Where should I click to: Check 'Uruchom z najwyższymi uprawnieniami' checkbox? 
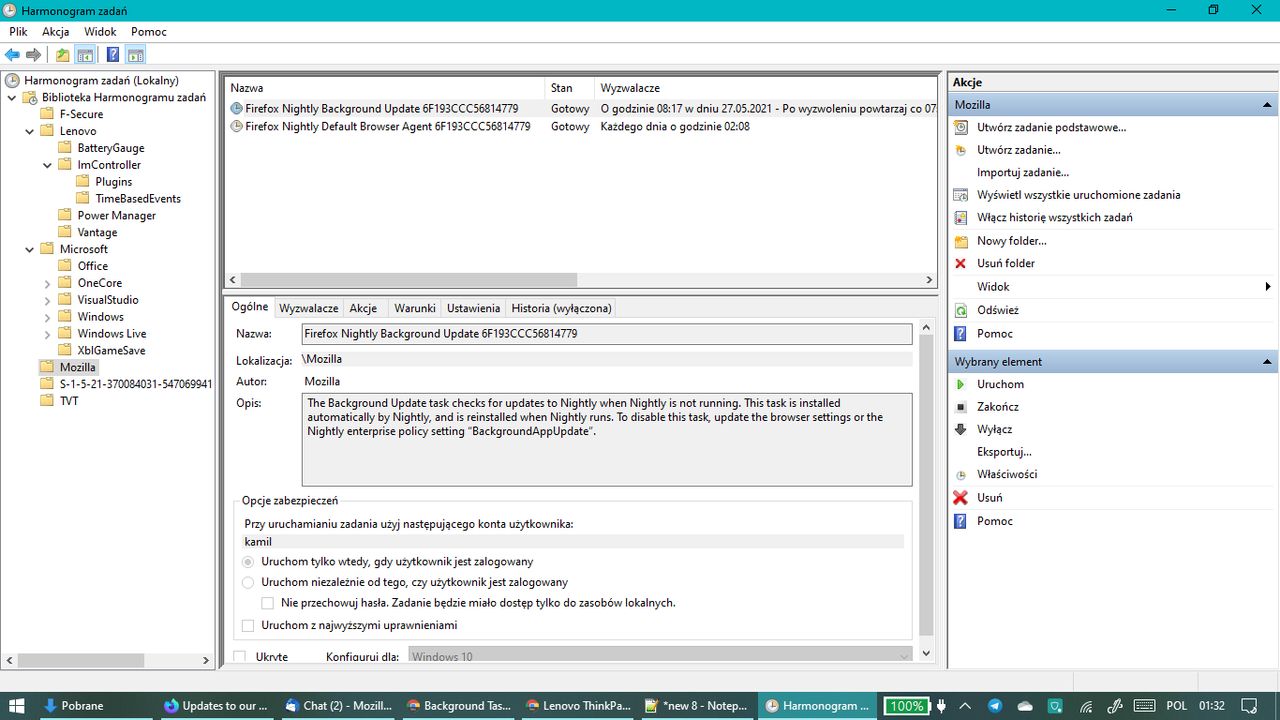[x=249, y=625]
